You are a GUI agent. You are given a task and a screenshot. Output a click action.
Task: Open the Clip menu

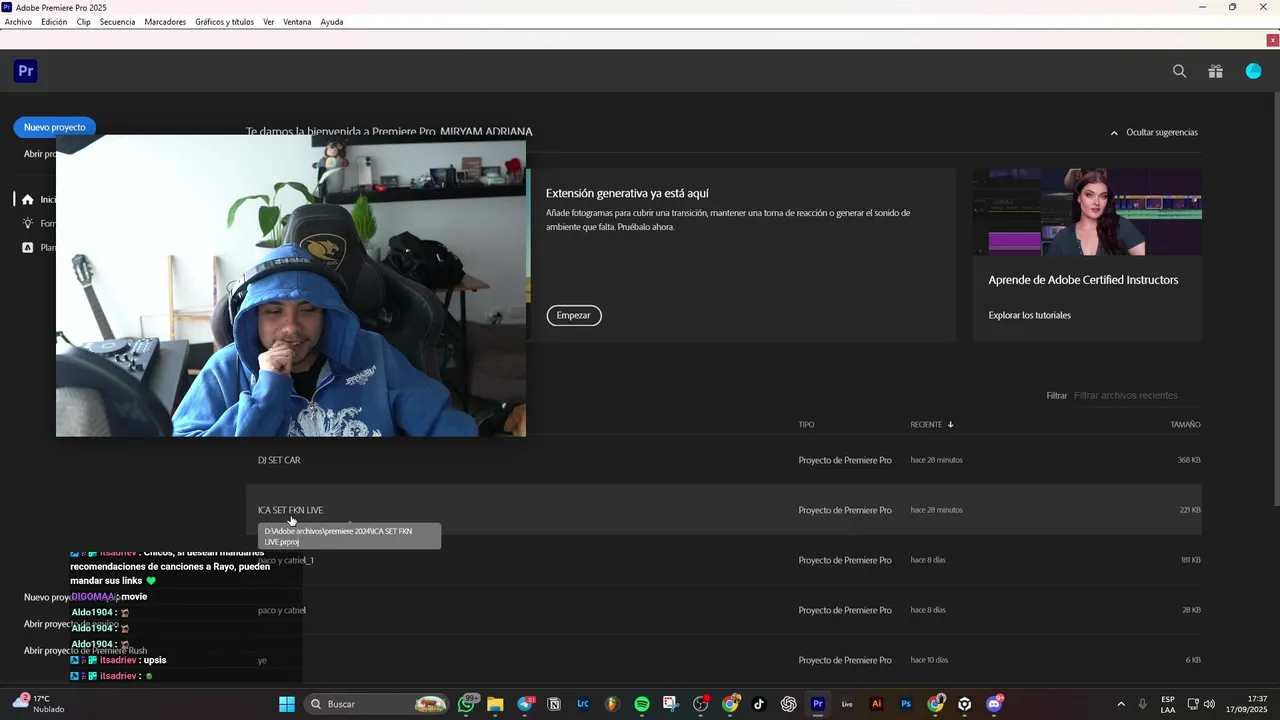83,22
